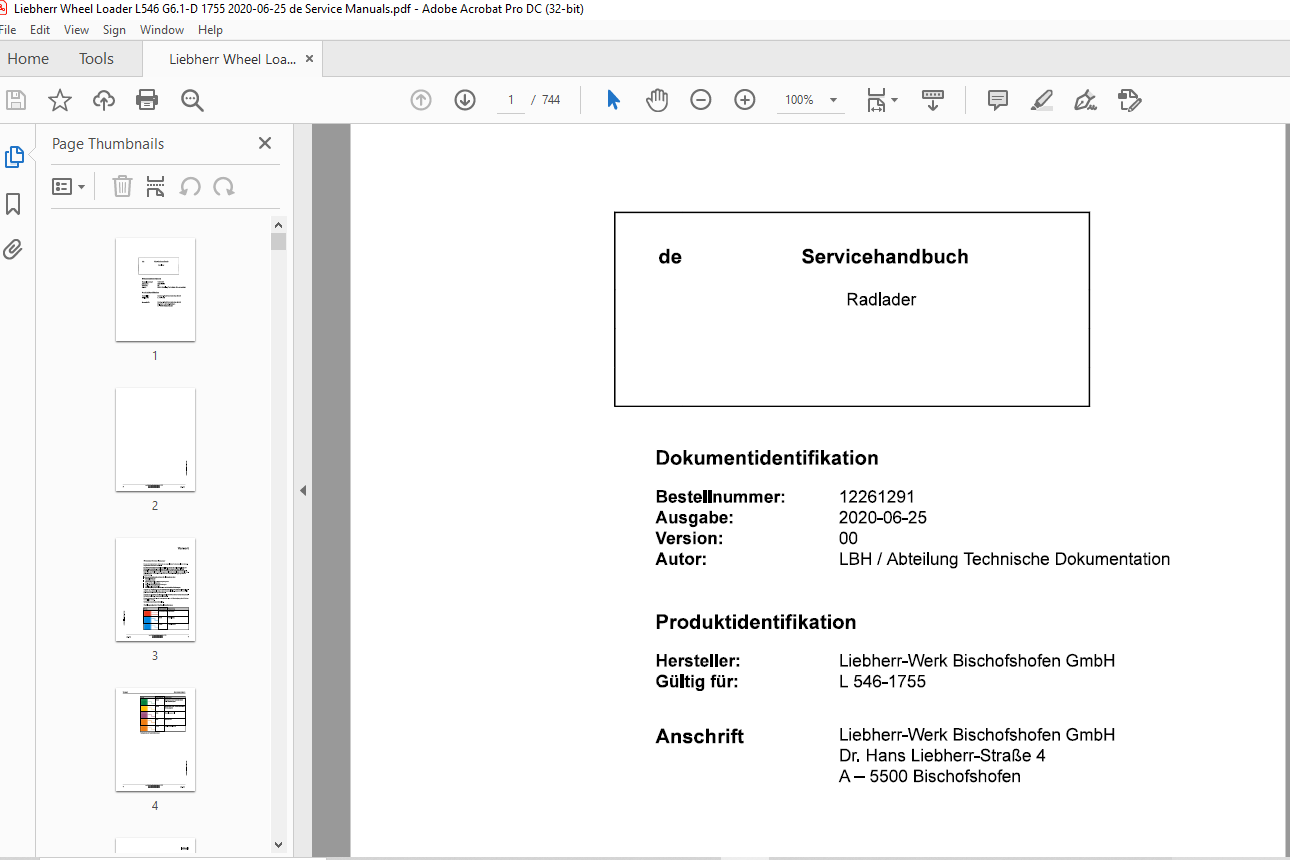Viewport: 1290px width, 860px height.
Task: Print the document with printer icon
Action: pyautogui.click(x=148, y=100)
